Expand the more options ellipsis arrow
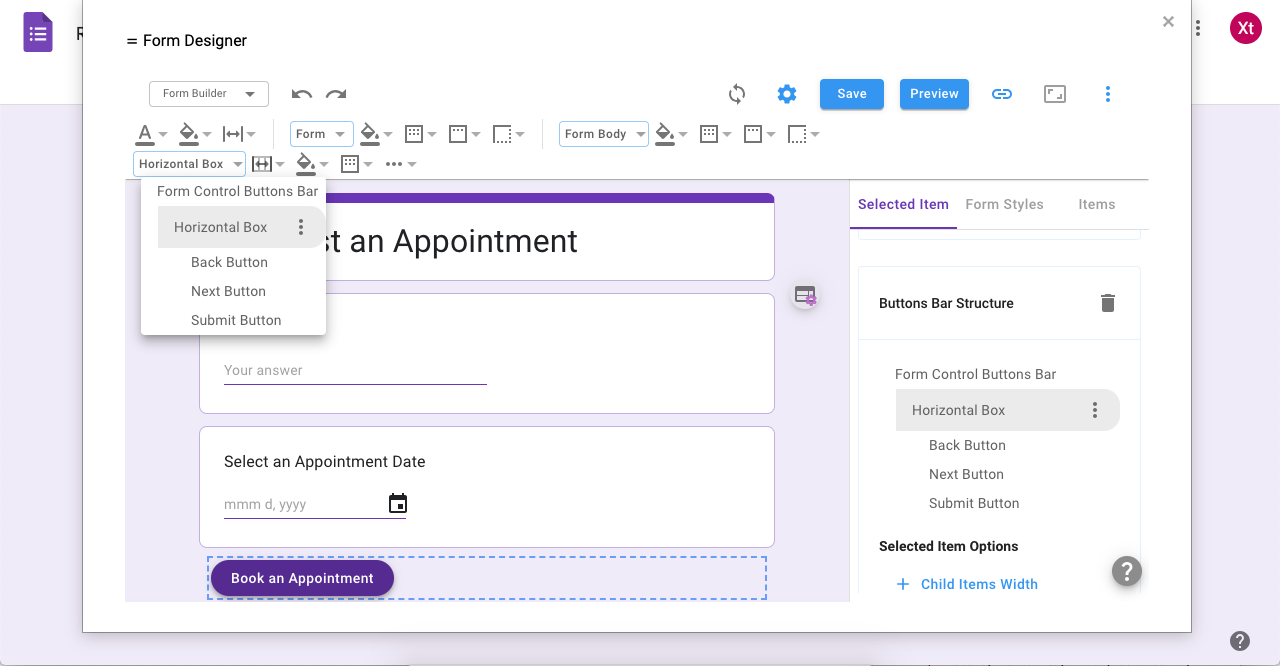The width and height of the screenshot is (1280, 666). click(412, 165)
